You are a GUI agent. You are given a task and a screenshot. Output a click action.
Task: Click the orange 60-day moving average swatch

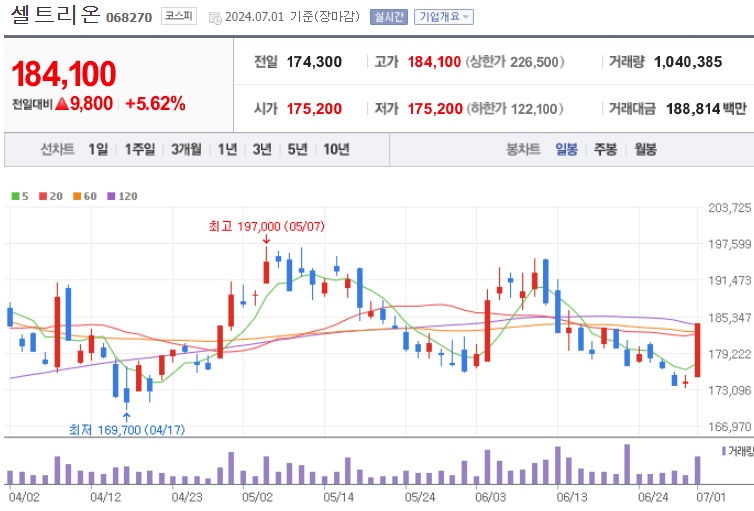coord(77,196)
